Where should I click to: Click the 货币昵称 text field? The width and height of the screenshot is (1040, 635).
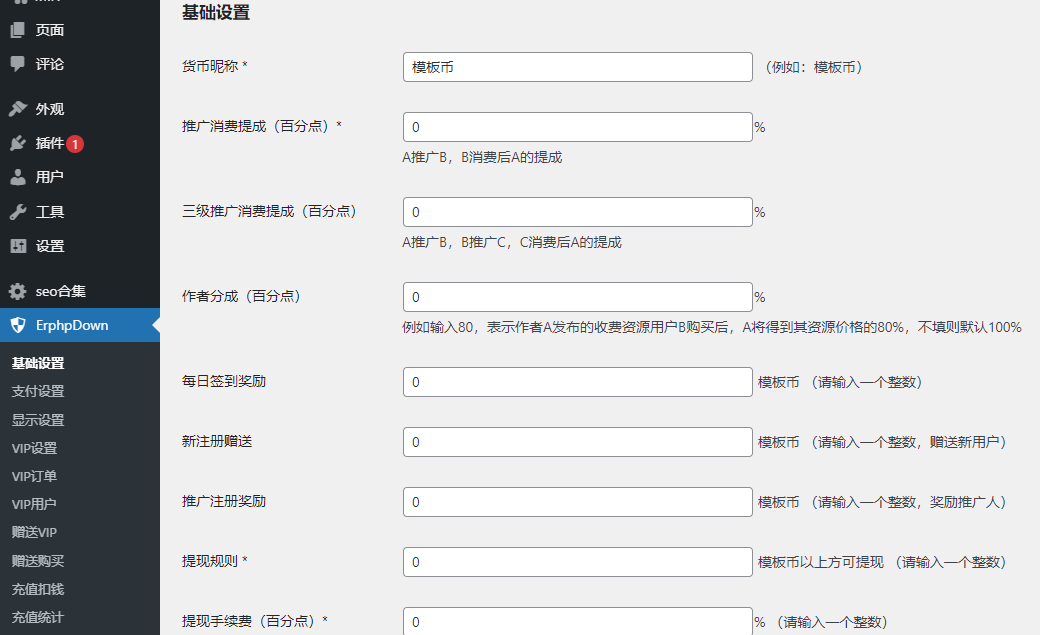[x=577, y=67]
